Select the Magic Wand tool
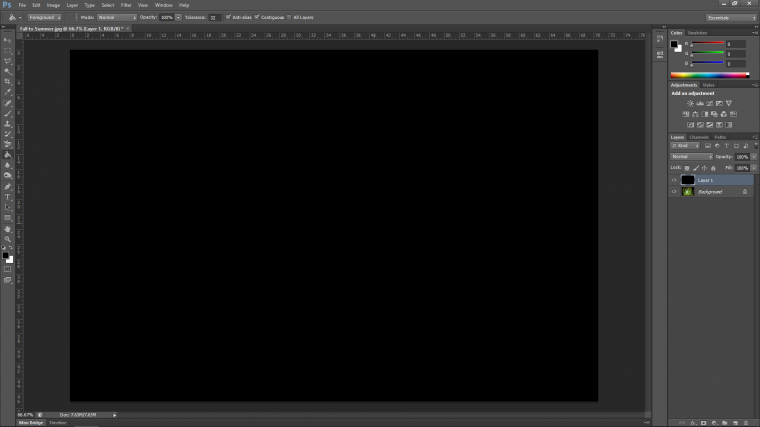Viewport: 760px width, 427px height. click(7, 71)
